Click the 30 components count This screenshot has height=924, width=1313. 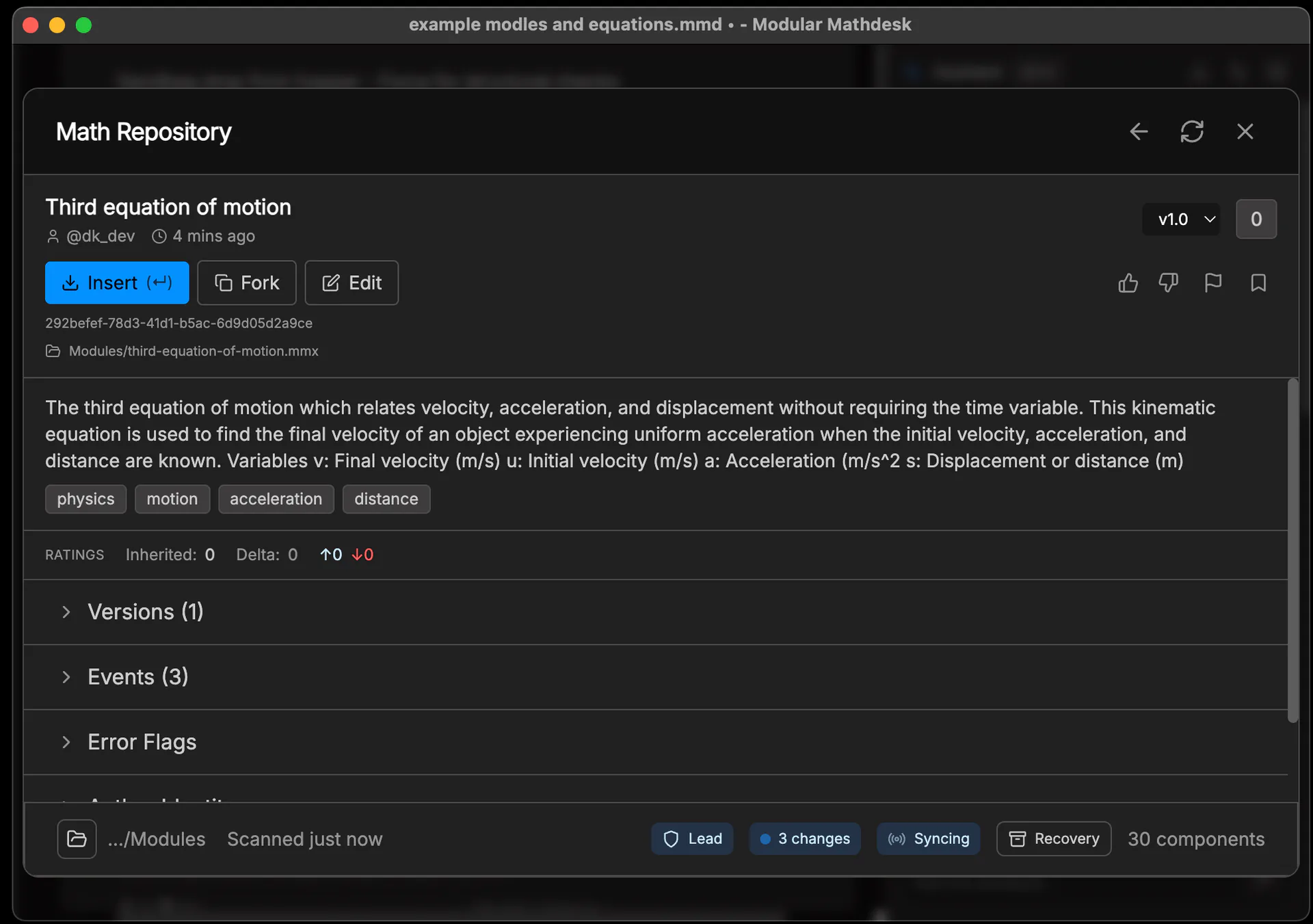pyautogui.click(x=1196, y=839)
